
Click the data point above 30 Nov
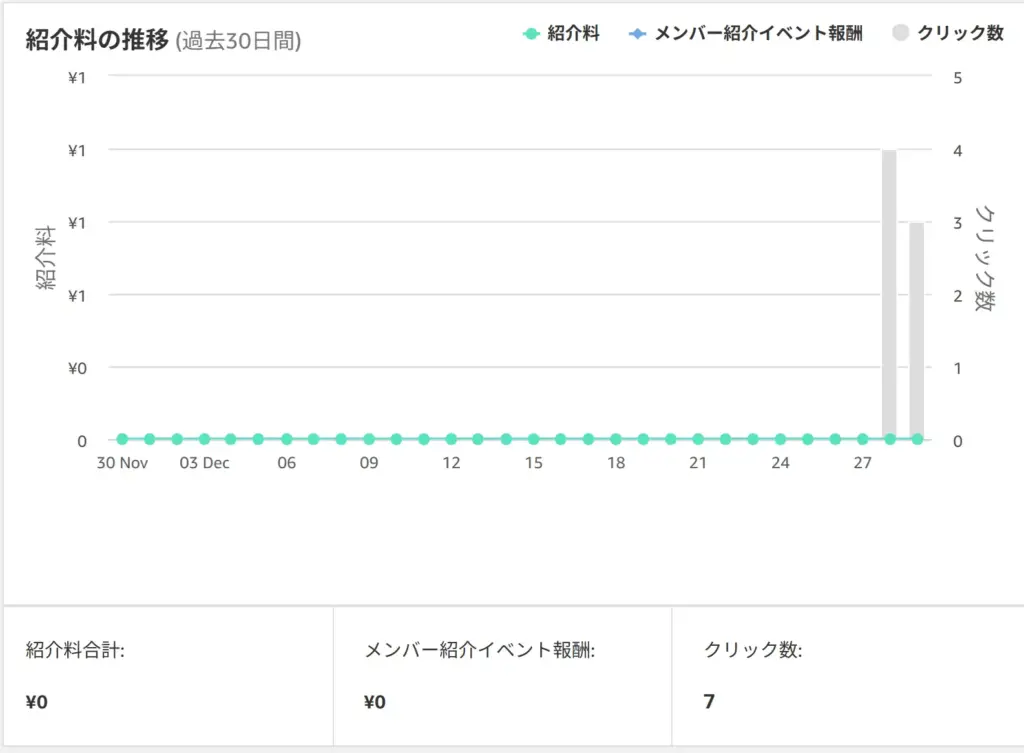(x=122, y=439)
